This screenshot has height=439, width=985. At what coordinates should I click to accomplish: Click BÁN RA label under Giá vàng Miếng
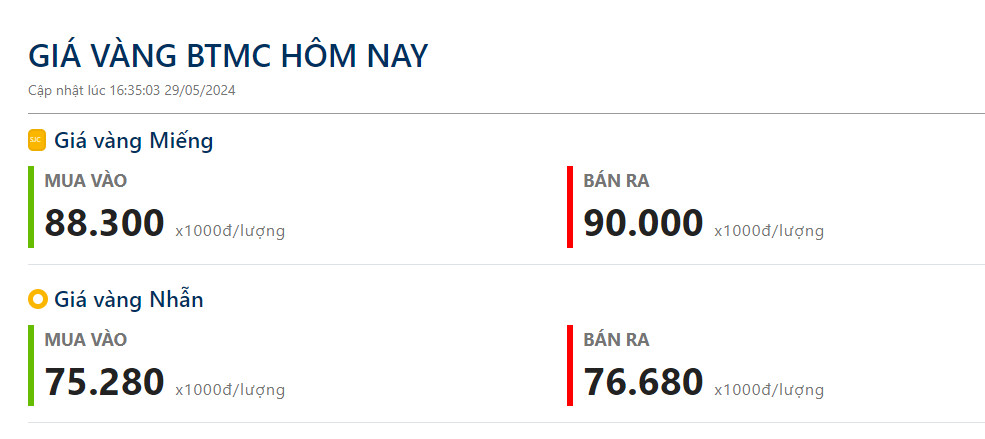(x=616, y=181)
